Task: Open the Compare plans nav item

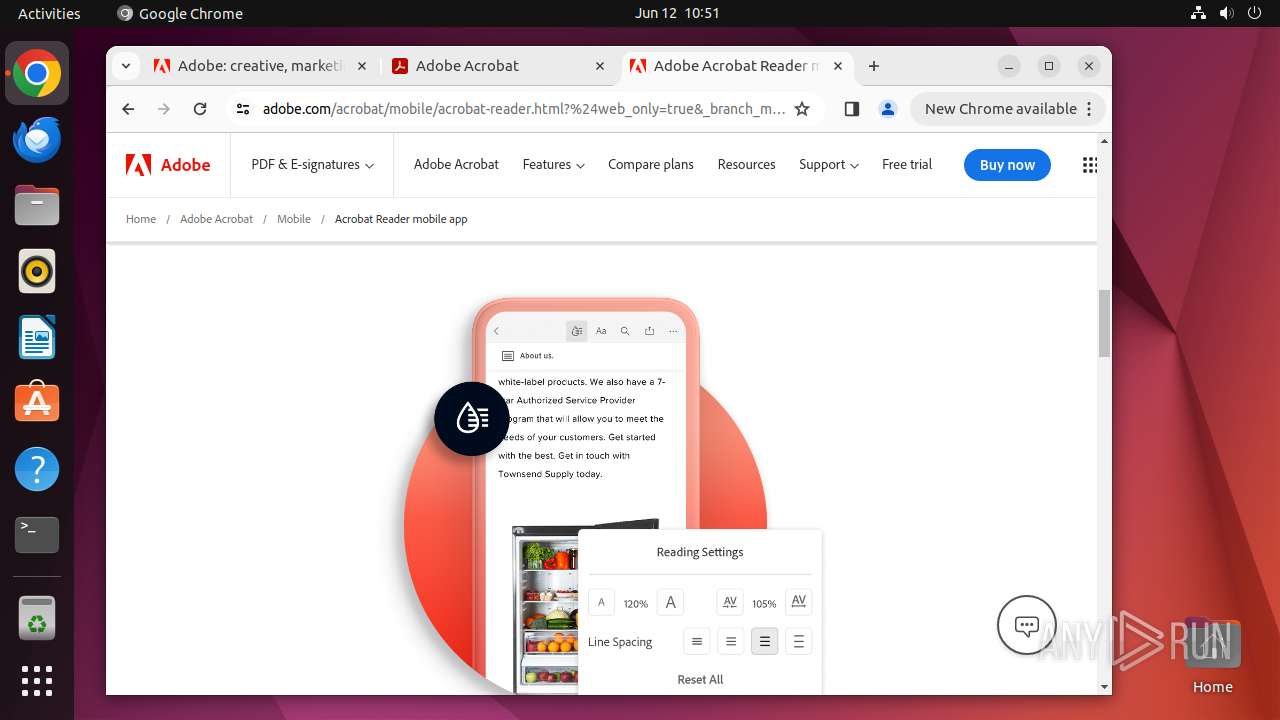Action: (x=651, y=165)
